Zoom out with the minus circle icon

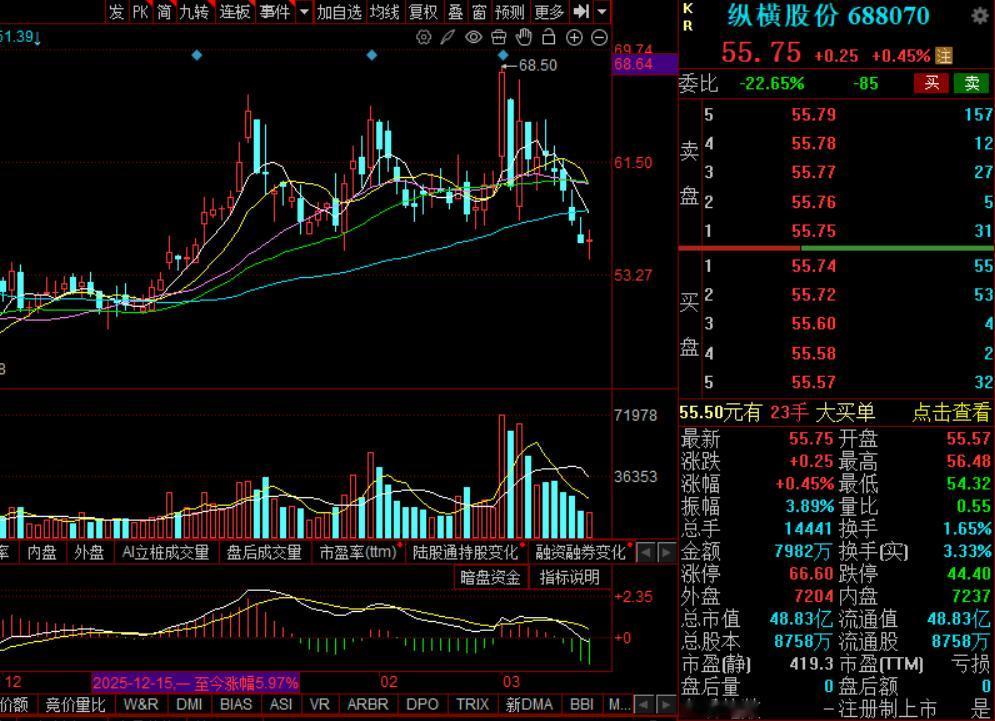599,37
